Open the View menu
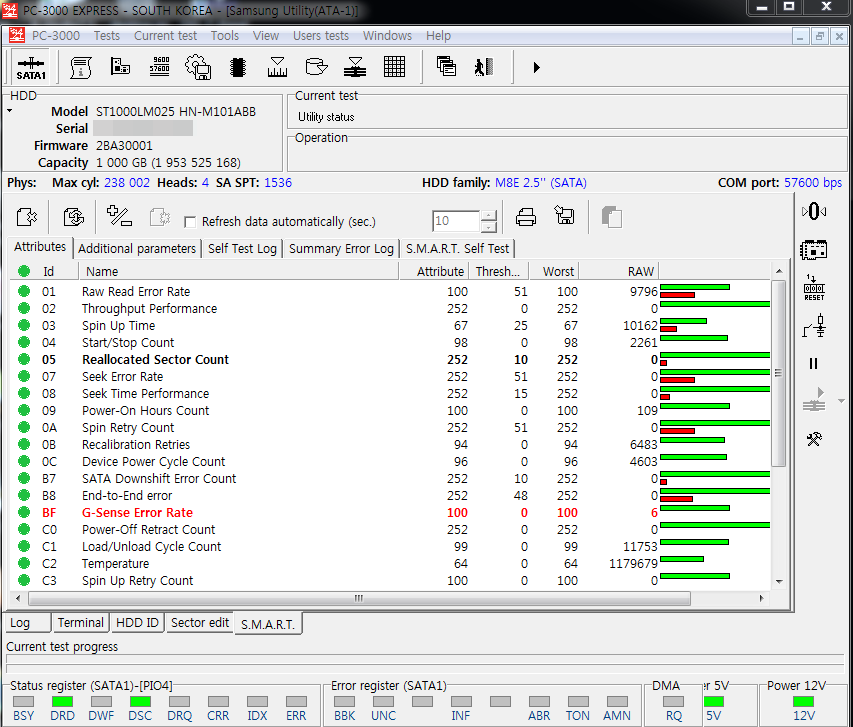 (265, 36)
